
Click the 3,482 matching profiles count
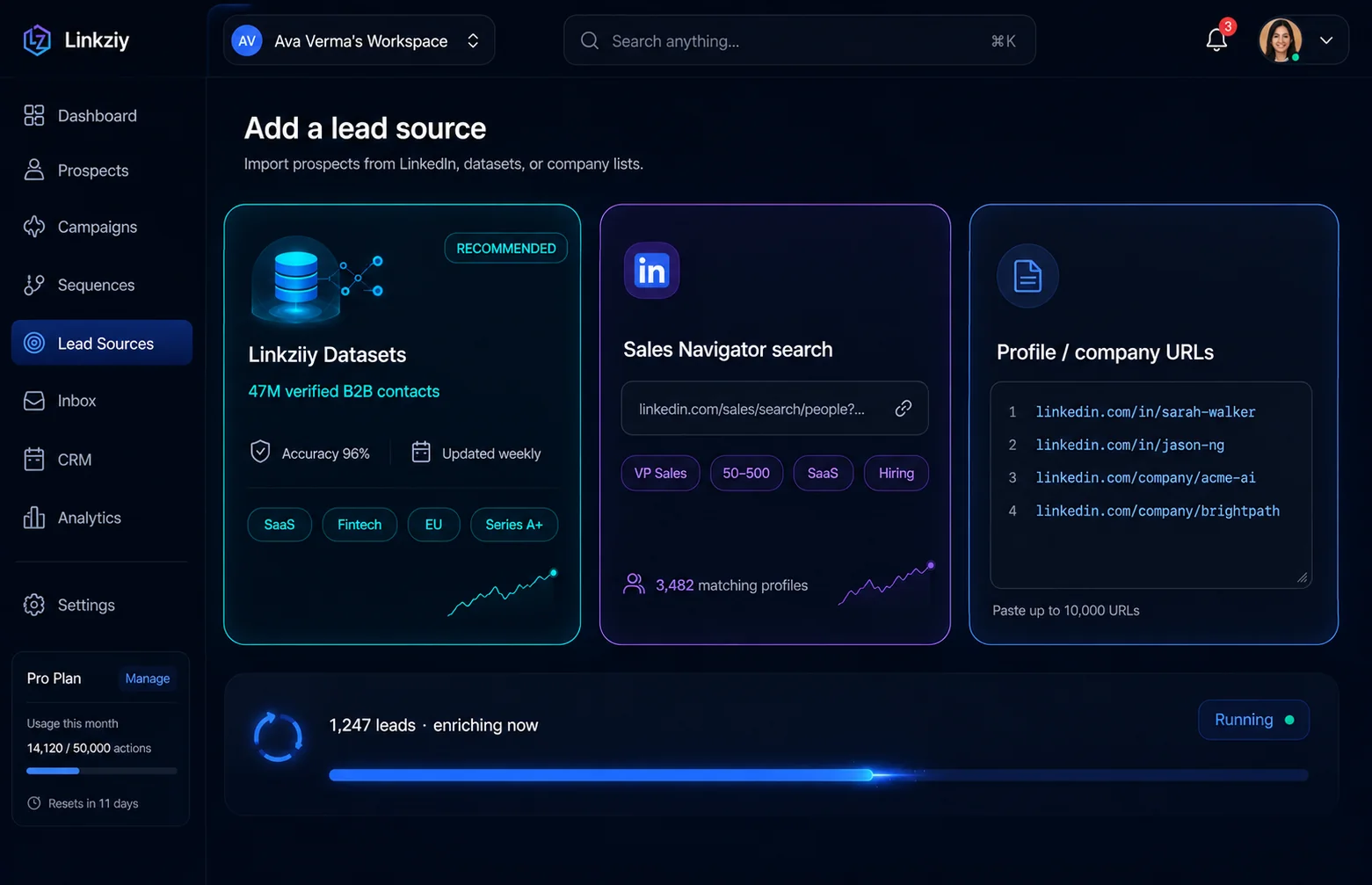pos(731,585)
